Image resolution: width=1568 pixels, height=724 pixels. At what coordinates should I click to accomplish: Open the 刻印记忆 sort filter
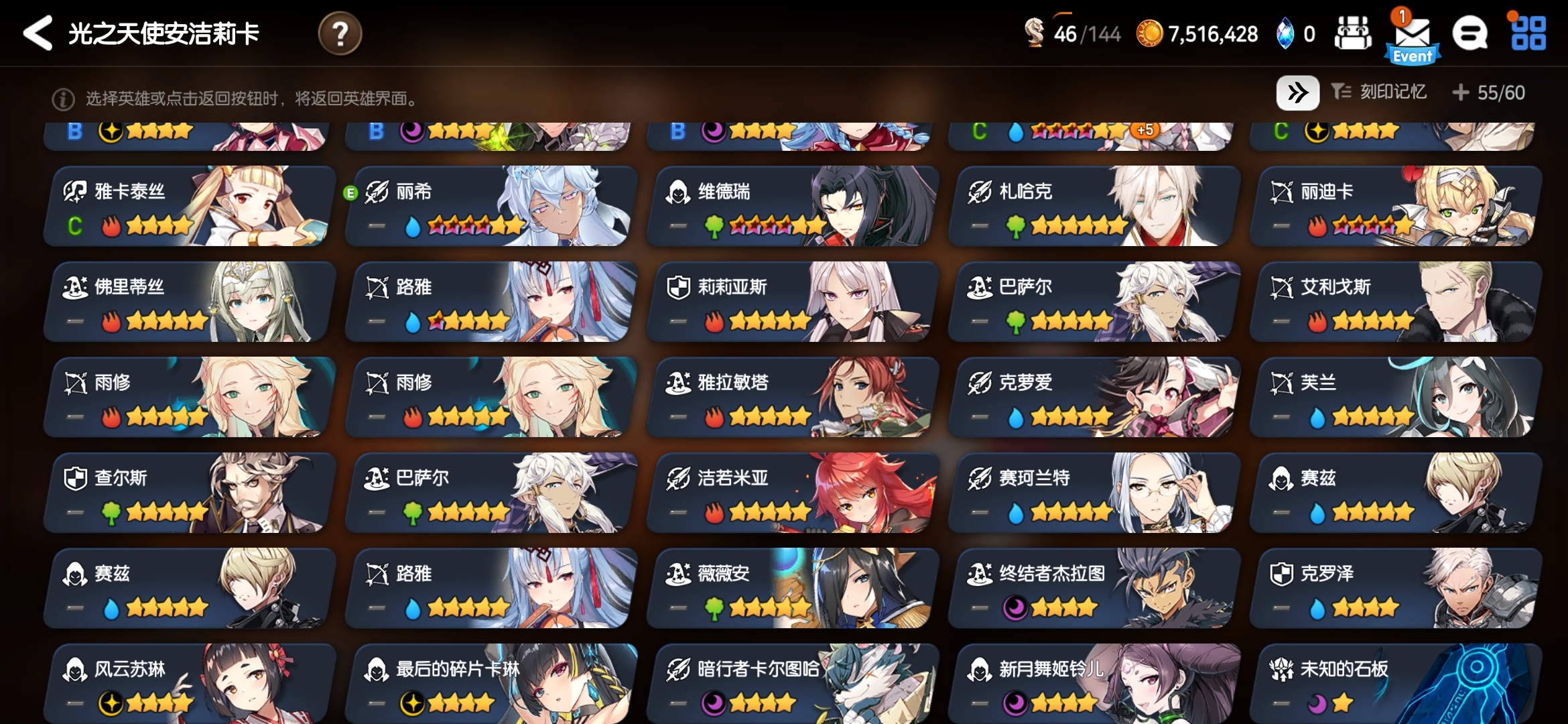click(x=1378, y=92)
